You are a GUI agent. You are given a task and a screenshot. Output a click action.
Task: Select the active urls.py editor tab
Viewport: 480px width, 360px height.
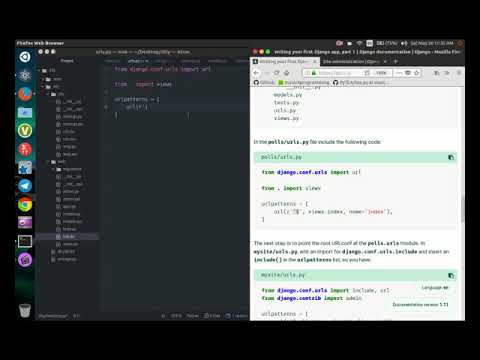138,61
